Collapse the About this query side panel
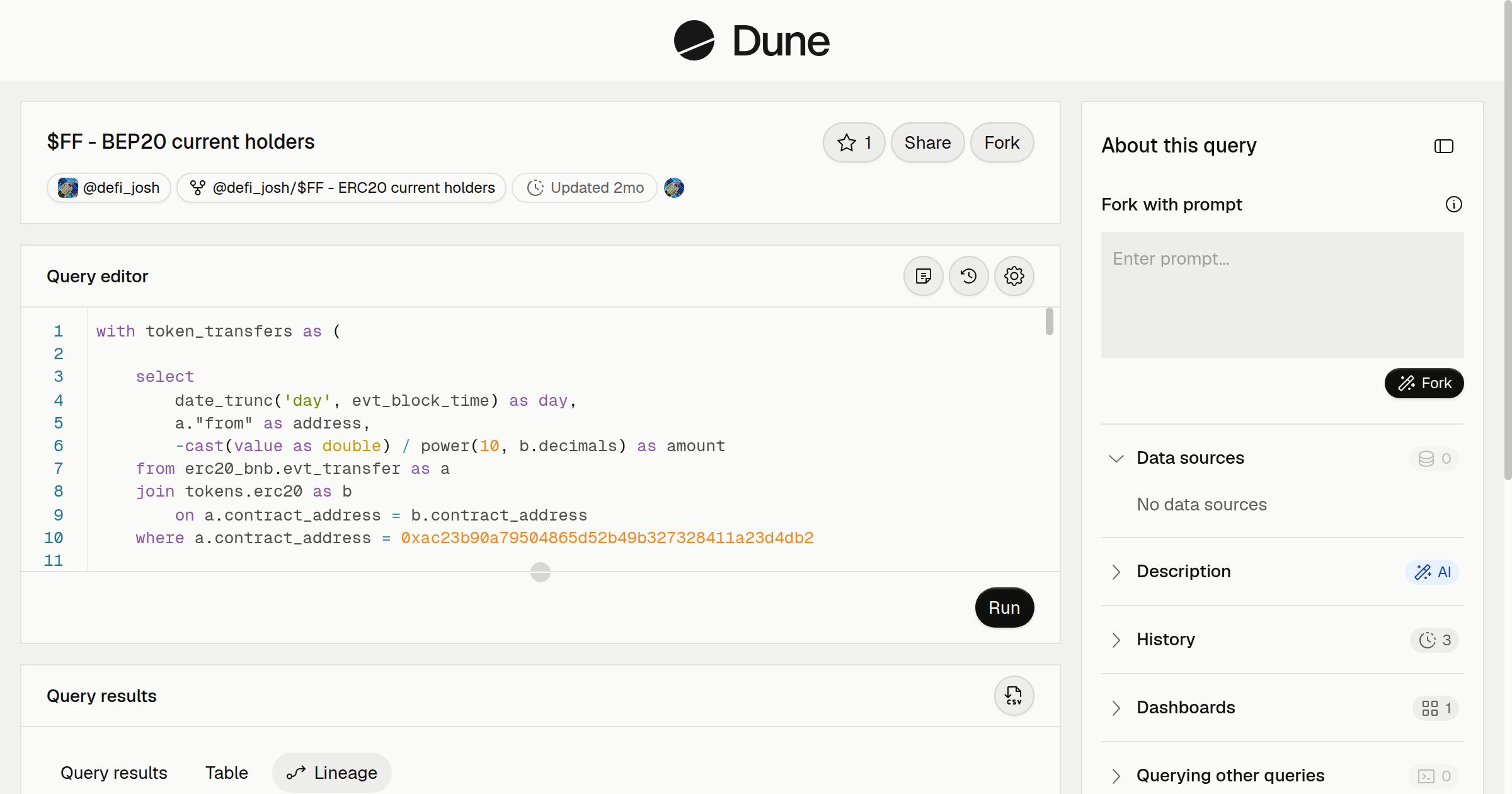1512x794 pixels. tap(1443, 146)
